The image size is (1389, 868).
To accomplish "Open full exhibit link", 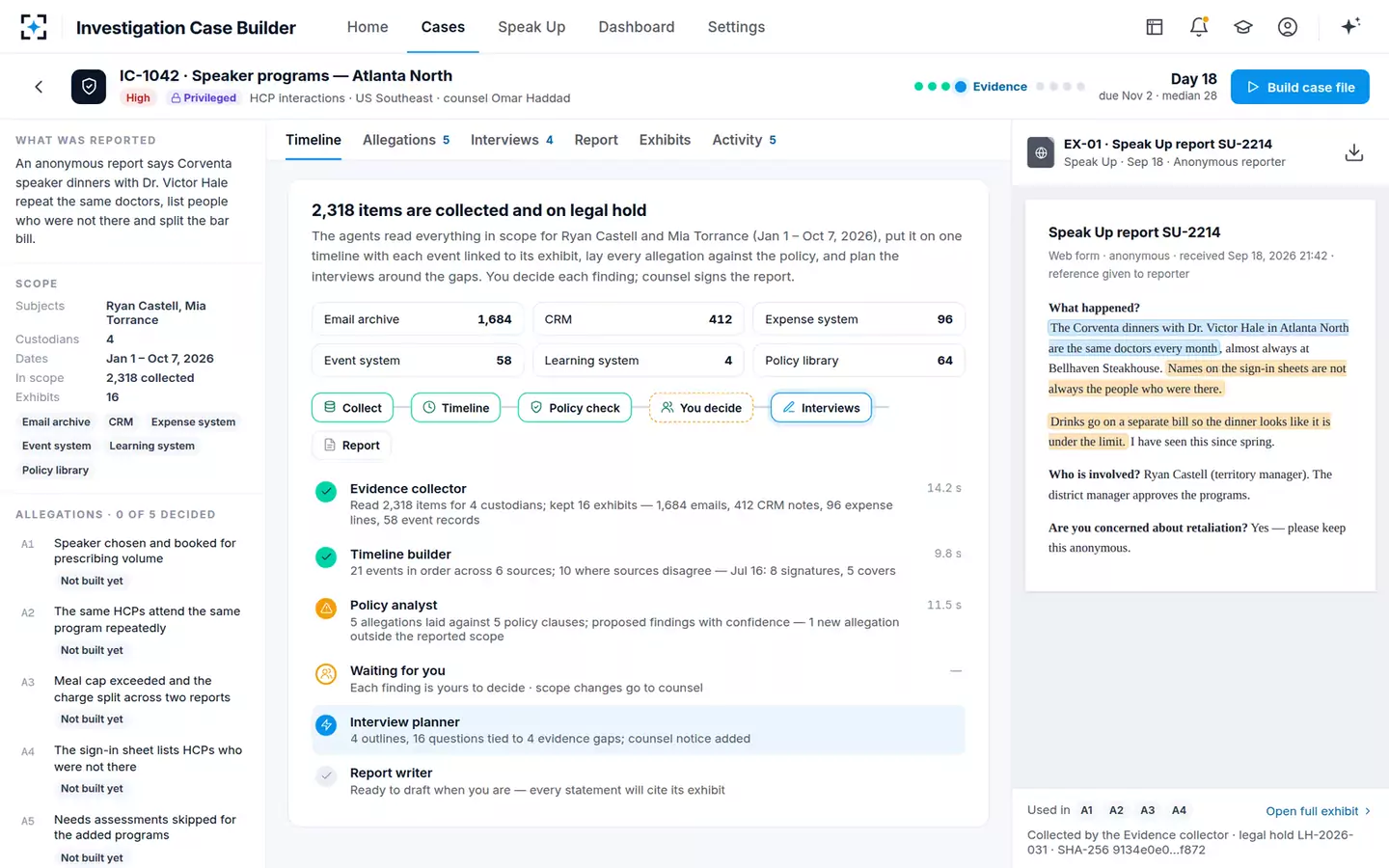I will (x=1318, y=811).
